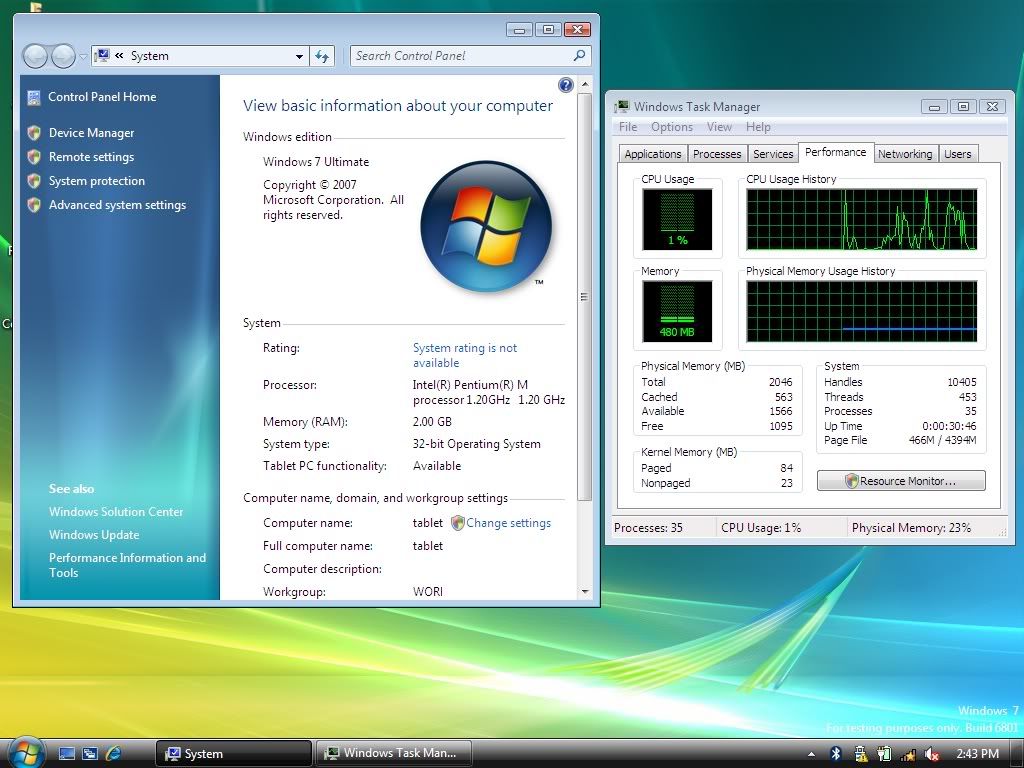Click the Show Desktop quick launch icon

(67, 753)
